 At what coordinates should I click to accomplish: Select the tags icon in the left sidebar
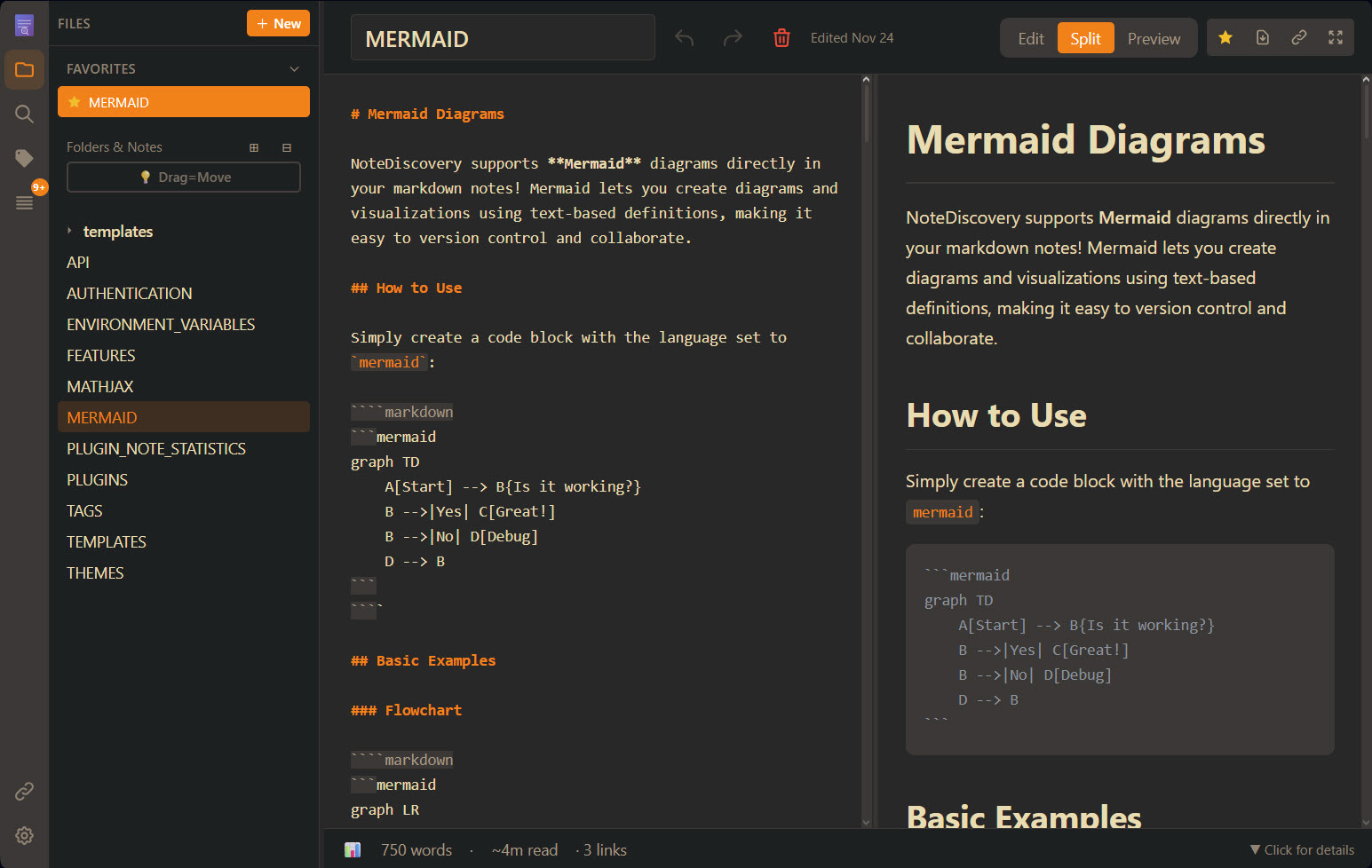(x=24, y=158)
